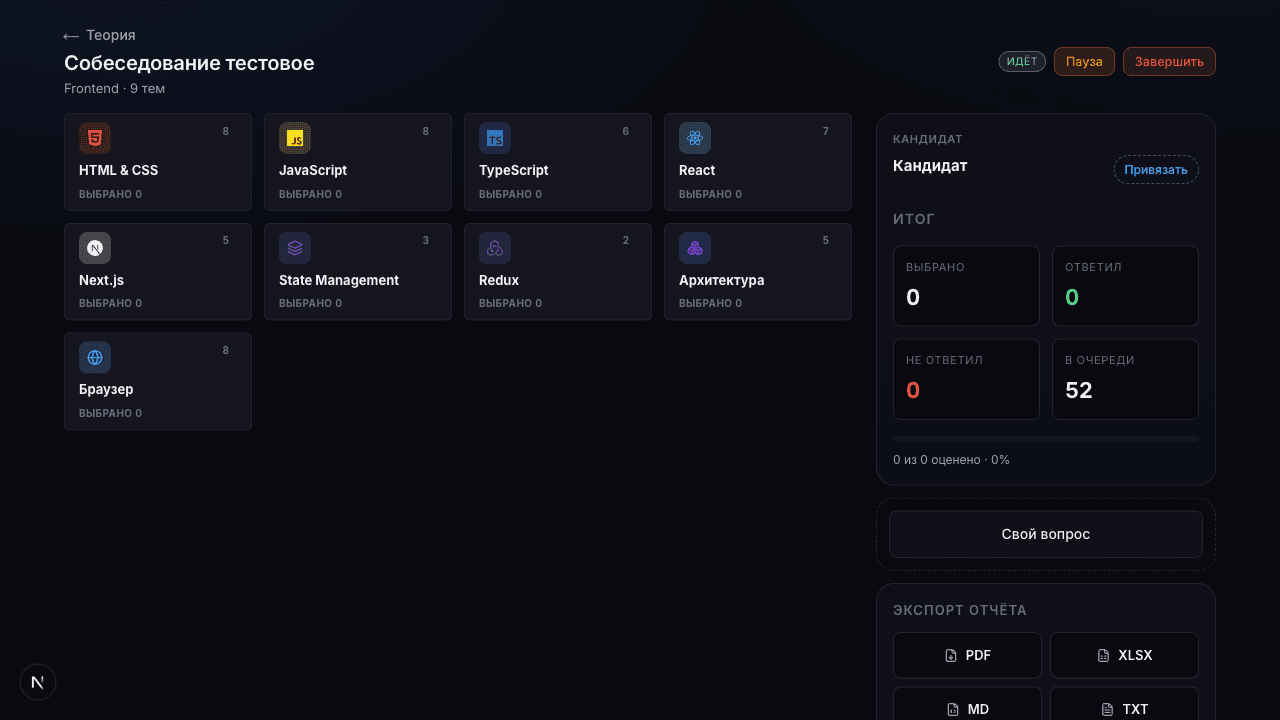This screenshot has width=1280, height=720.
Task: Click the React atom icon
Action: (695, 138)
